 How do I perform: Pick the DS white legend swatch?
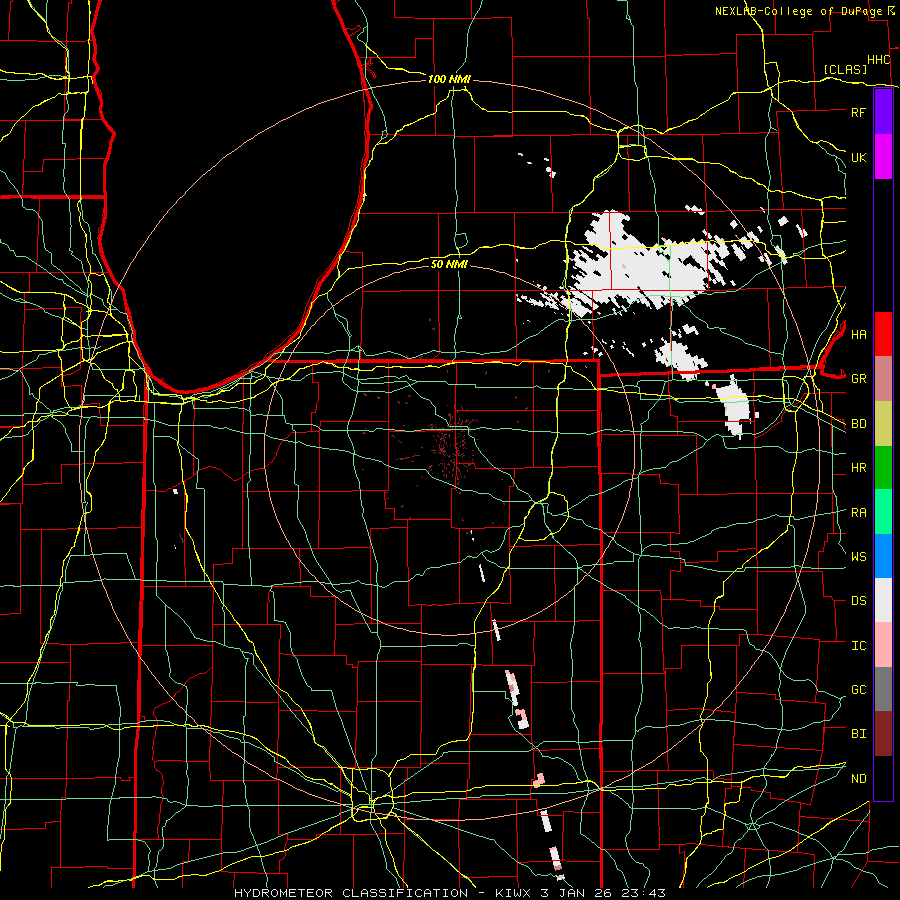[883, 600]
